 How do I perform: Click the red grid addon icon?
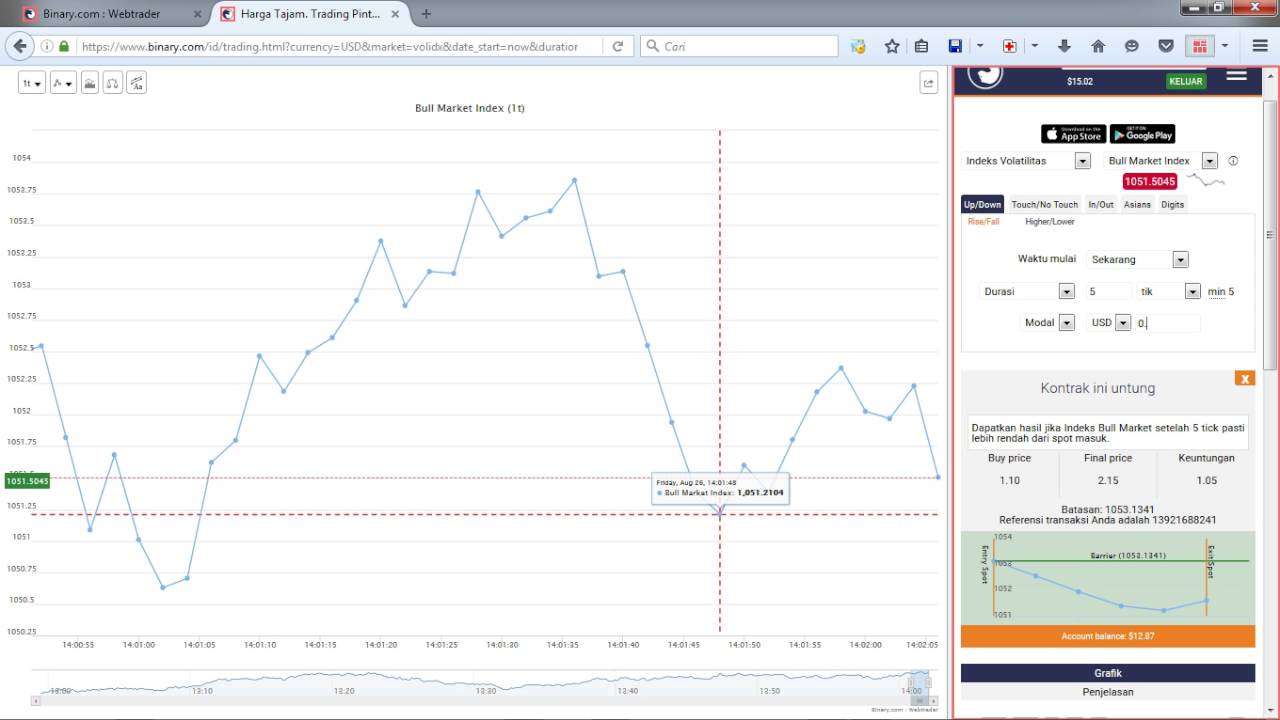click(1199, 46)
